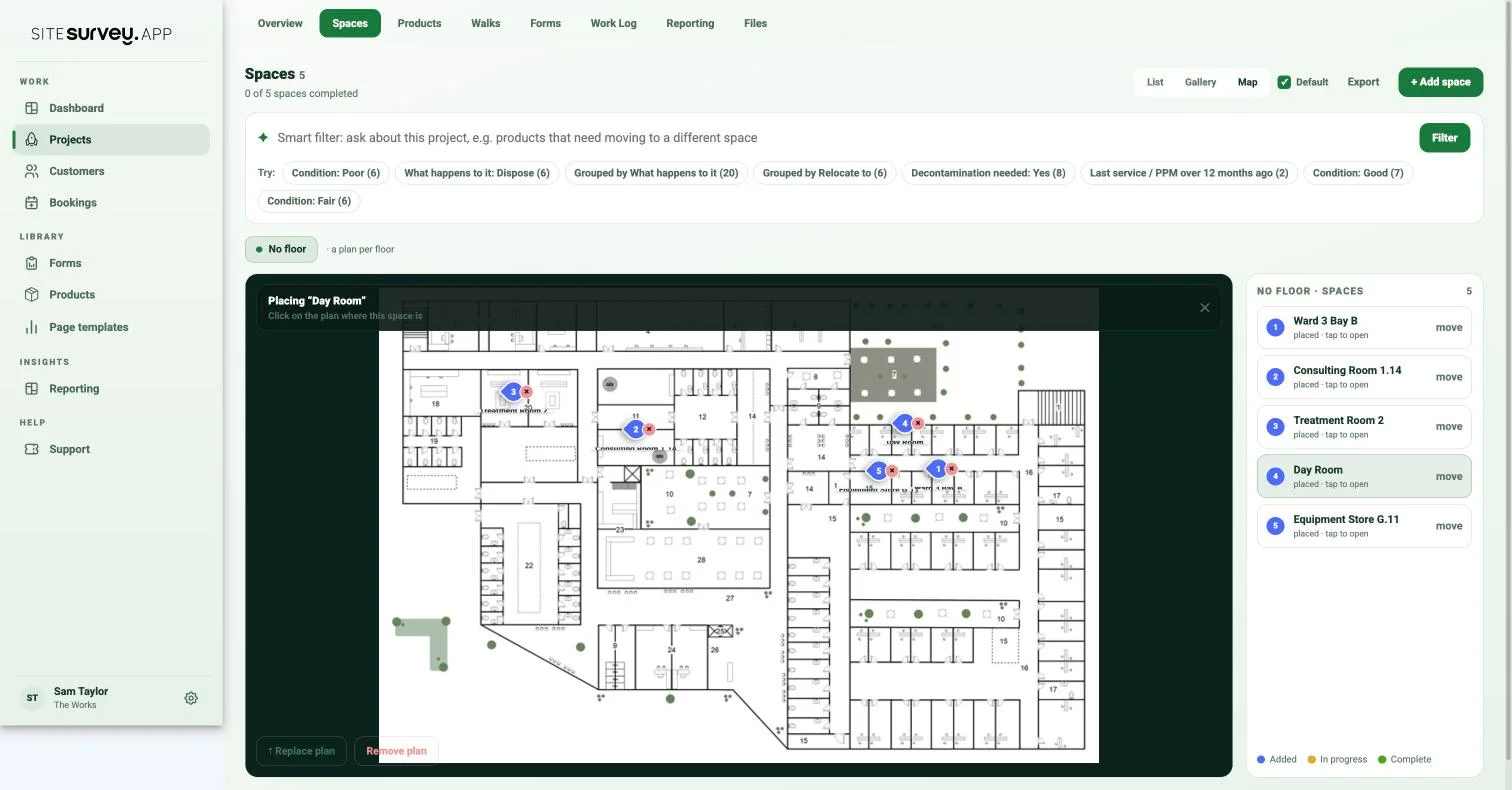This screenshot has height=790, width=1512.
Task: Select the Map view
Action: click(1247, 82)
